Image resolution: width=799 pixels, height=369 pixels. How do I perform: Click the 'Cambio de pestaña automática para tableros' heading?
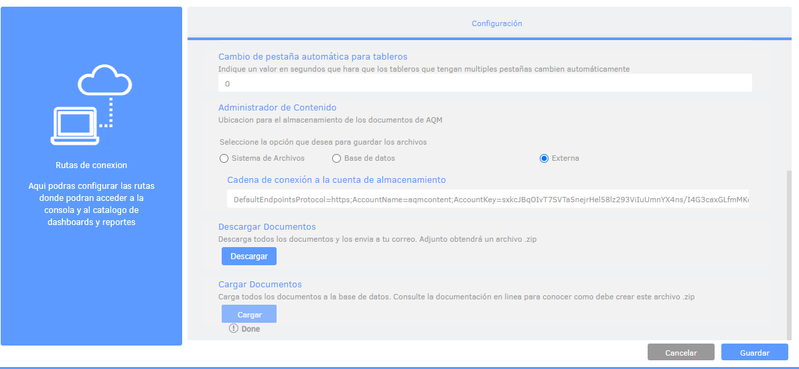click(313, 57)
